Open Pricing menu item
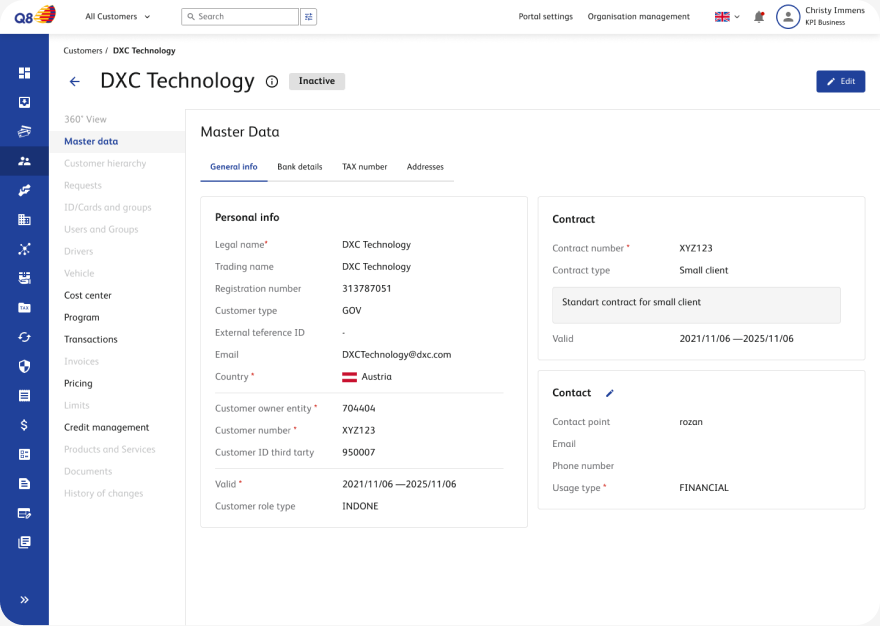Screen dimensions: 880x626 coord(78,383)
